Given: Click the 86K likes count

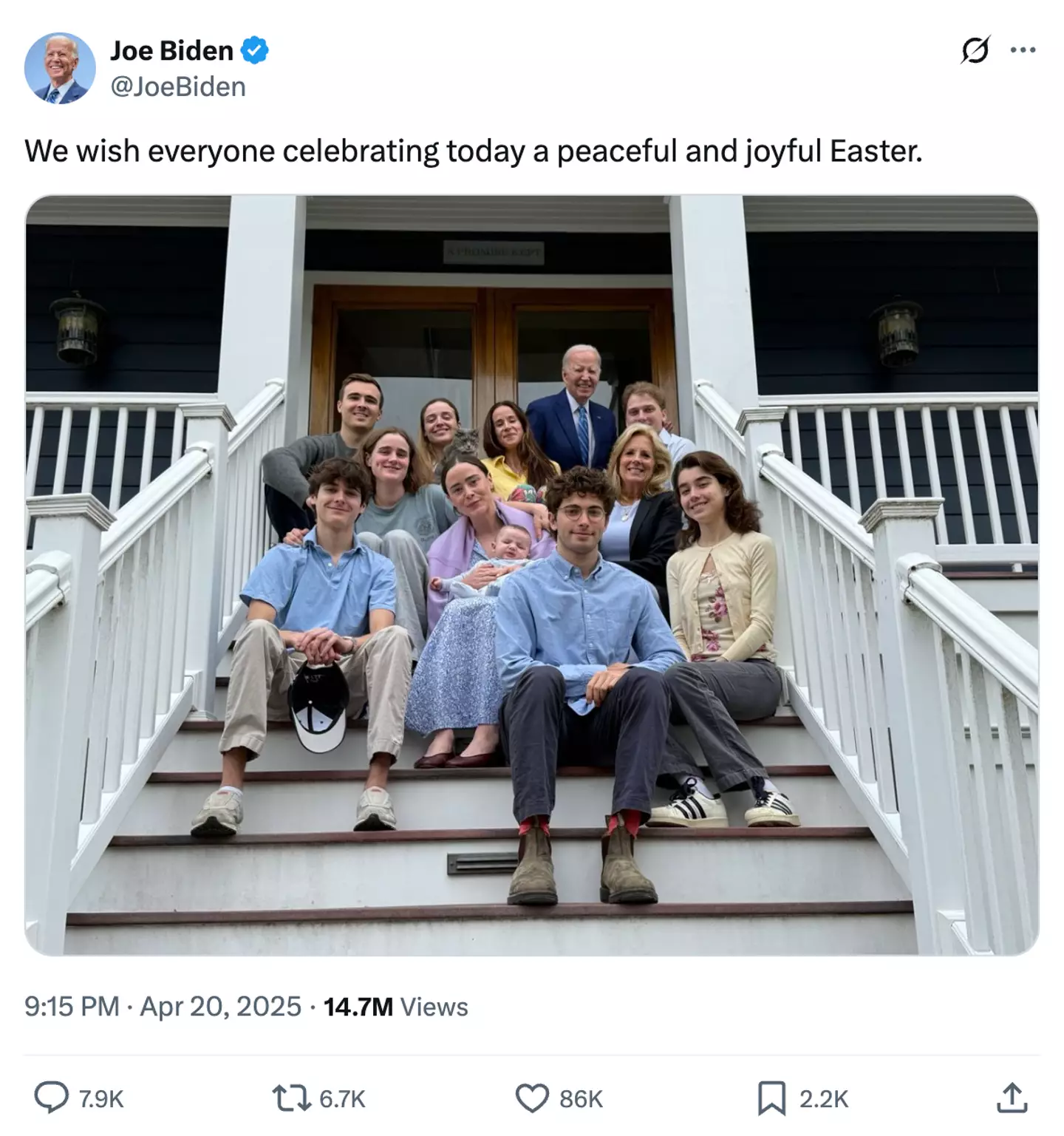Looking at the screenshot, I should coord(581,1099).
